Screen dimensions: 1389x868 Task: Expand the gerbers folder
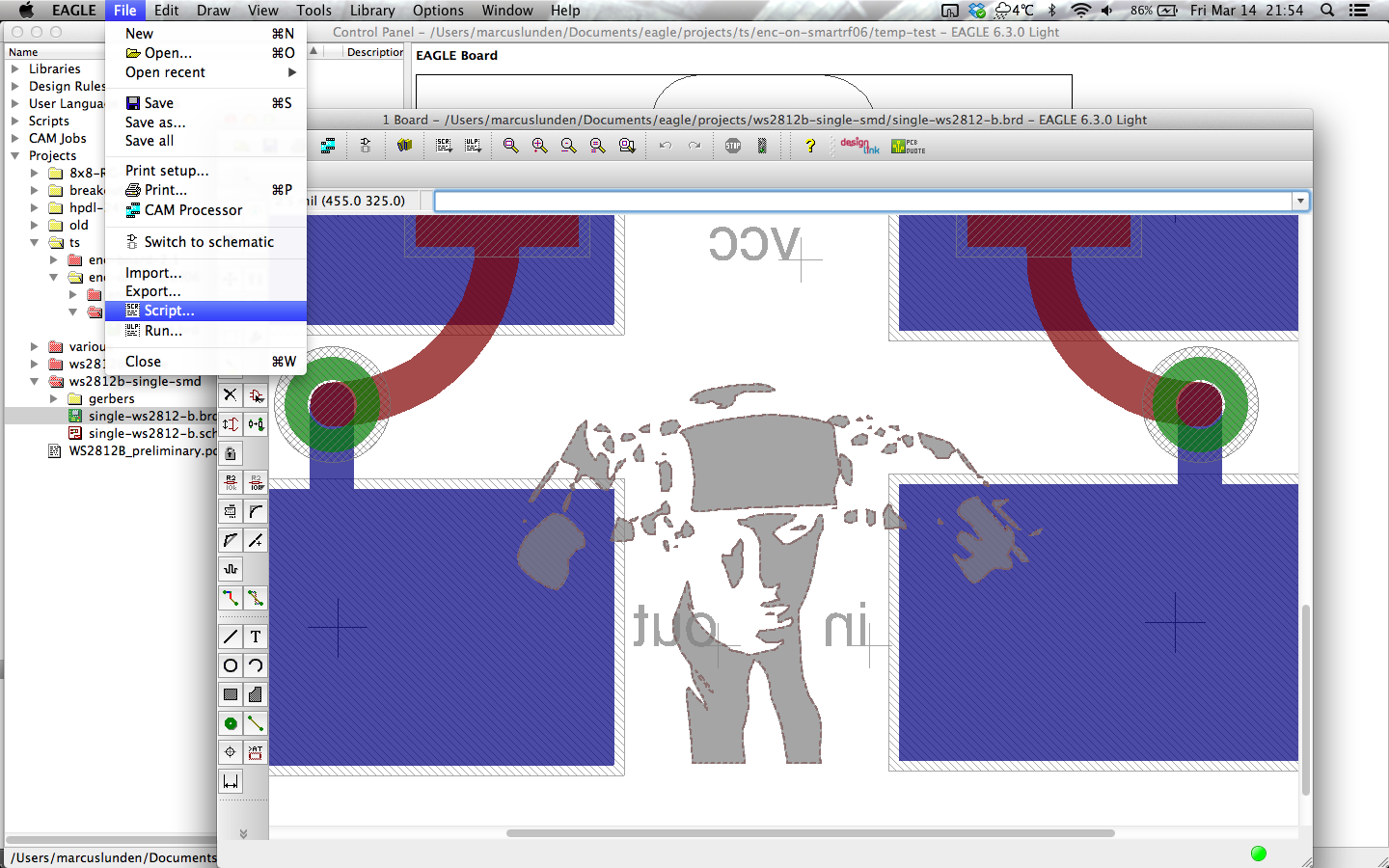point(53,398)
